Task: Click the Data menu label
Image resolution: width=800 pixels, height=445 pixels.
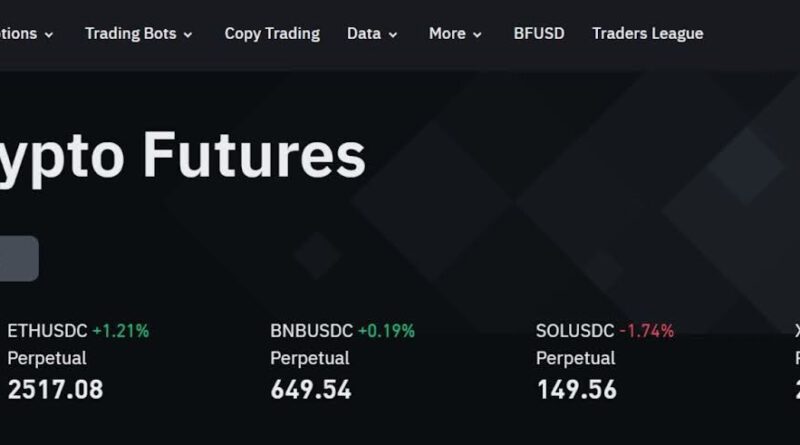Action: (363, 33)
